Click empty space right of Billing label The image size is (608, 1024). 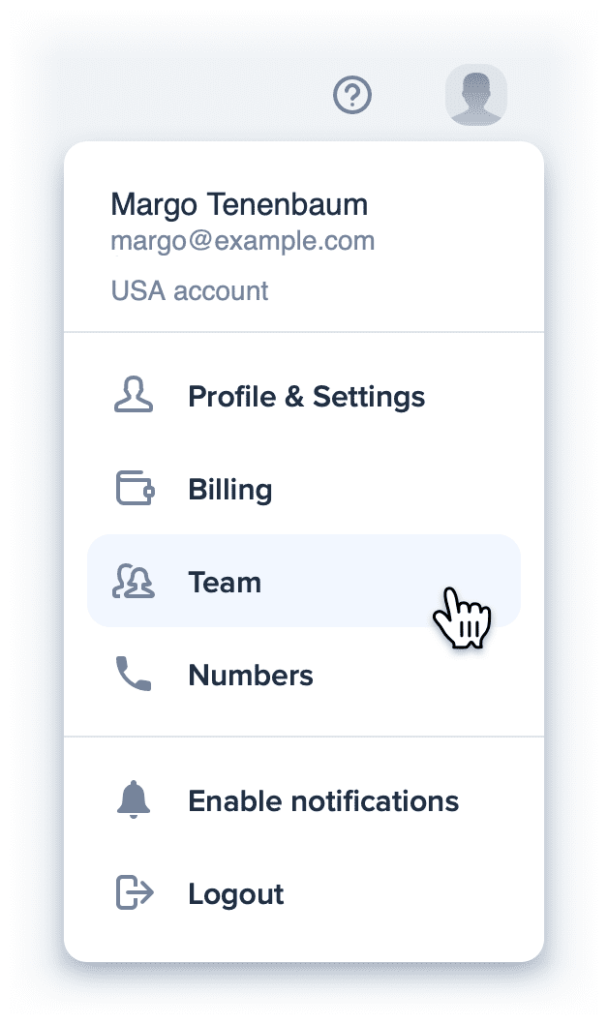[x=400, y=490]
